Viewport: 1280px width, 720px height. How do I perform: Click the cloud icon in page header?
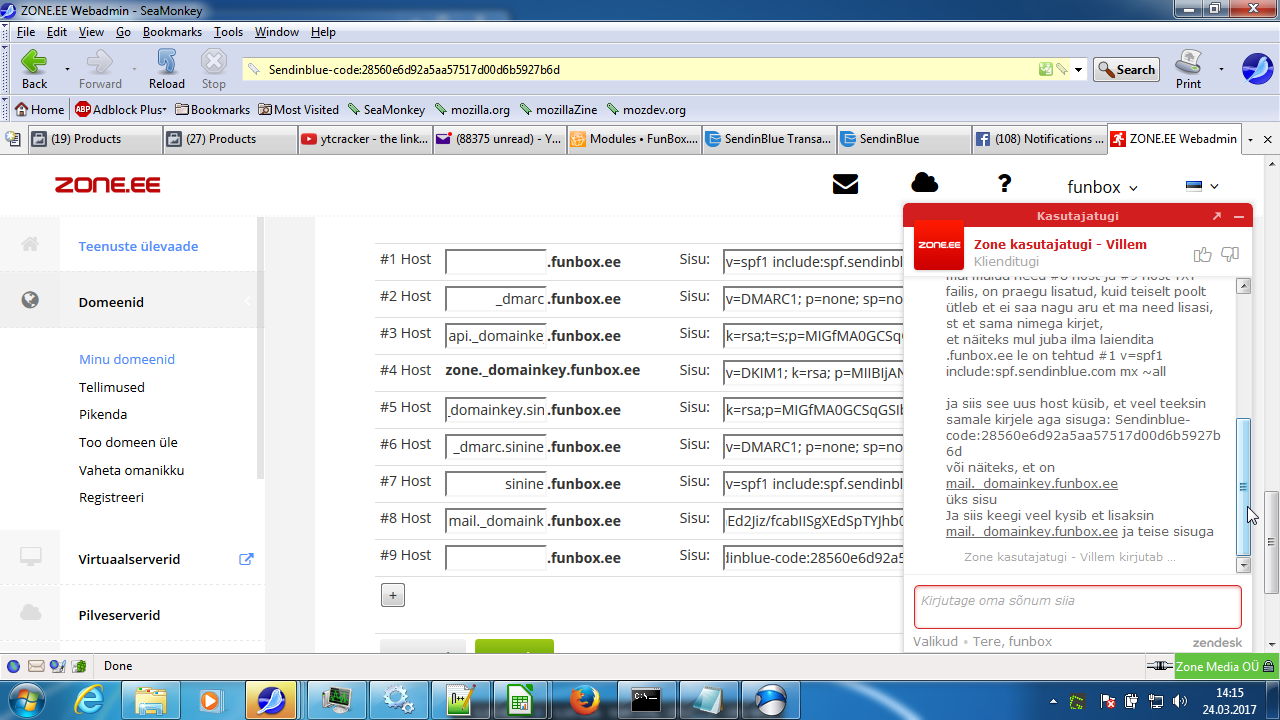coord(925,182)
